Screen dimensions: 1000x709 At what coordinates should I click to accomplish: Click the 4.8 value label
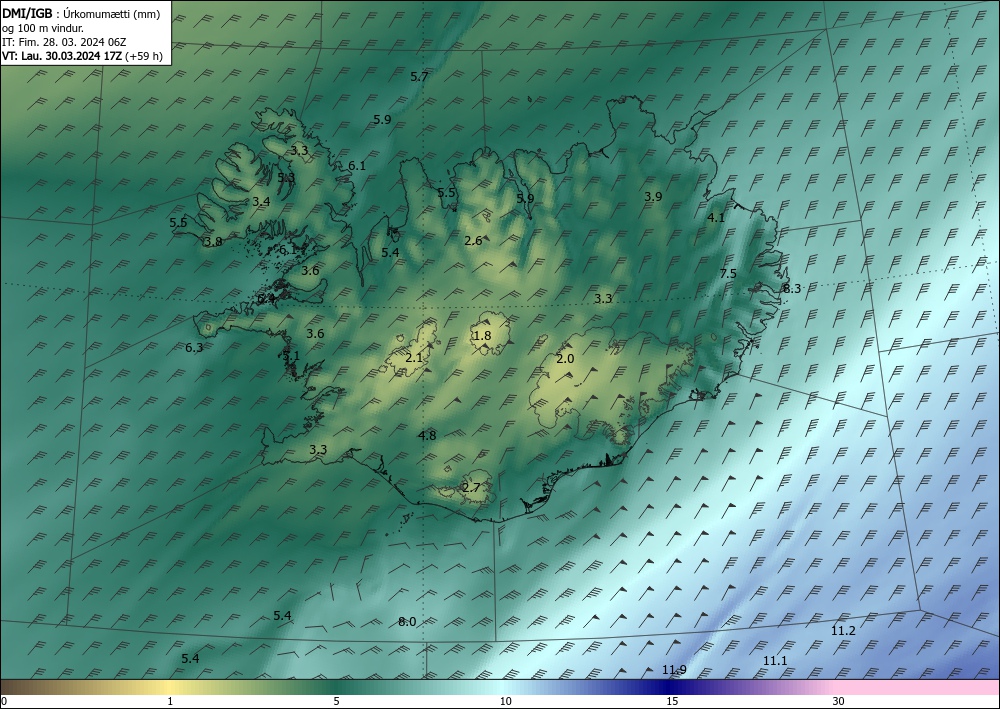tap(427, 435)
